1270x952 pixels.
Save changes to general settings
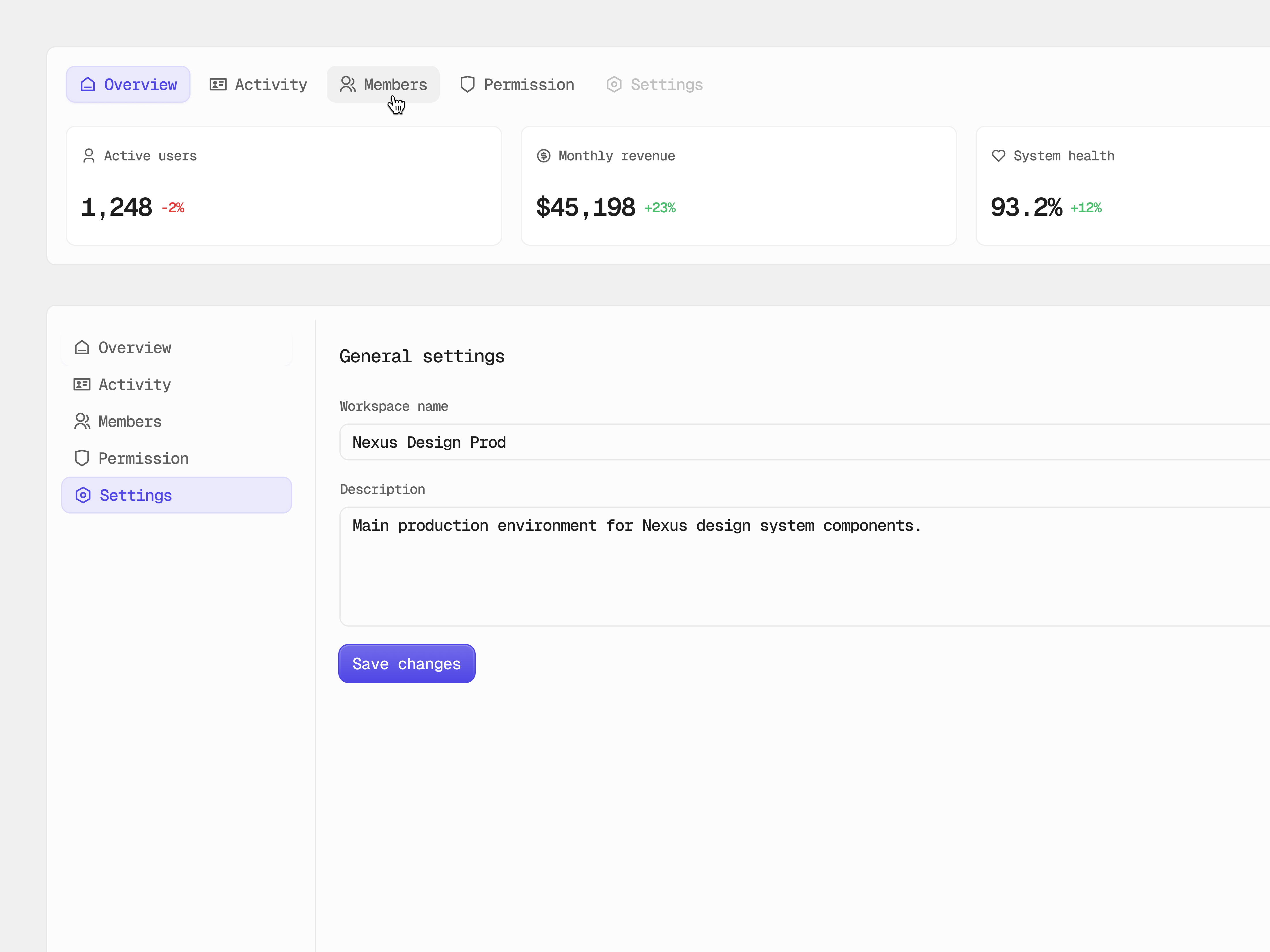click(x=407, y=664)
